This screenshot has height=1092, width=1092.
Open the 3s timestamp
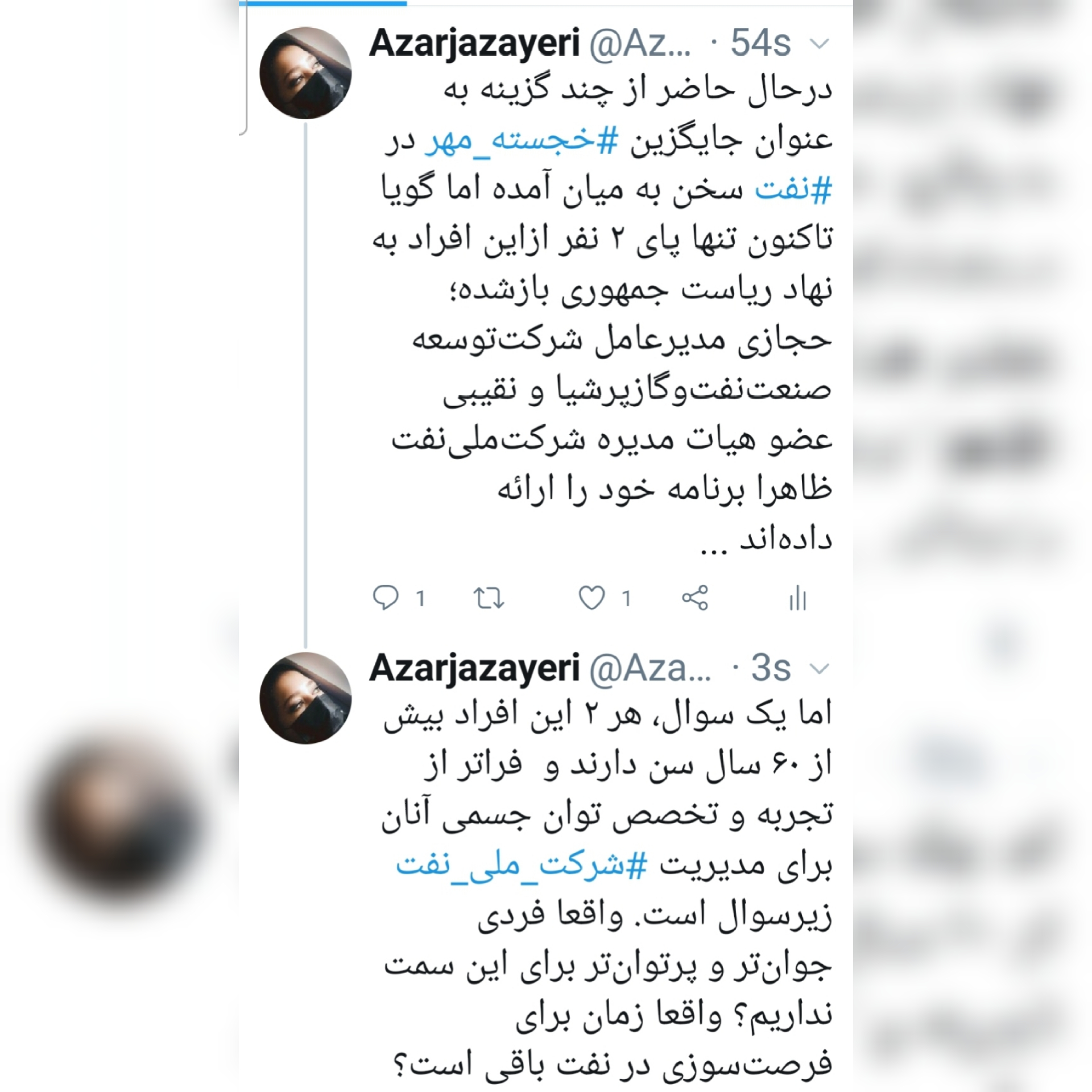coord(771,668)
